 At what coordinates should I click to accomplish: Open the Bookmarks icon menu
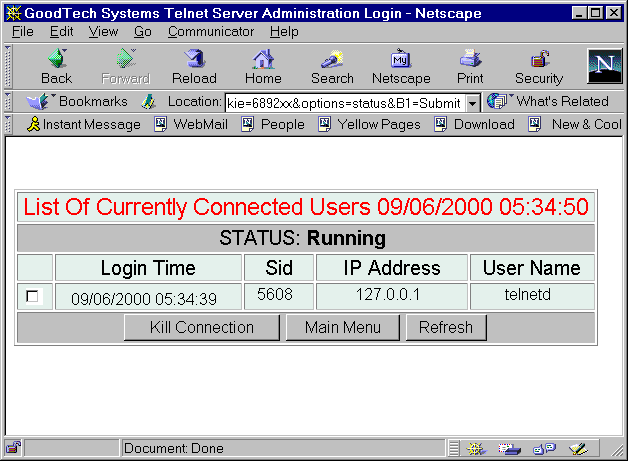point(76,101)
